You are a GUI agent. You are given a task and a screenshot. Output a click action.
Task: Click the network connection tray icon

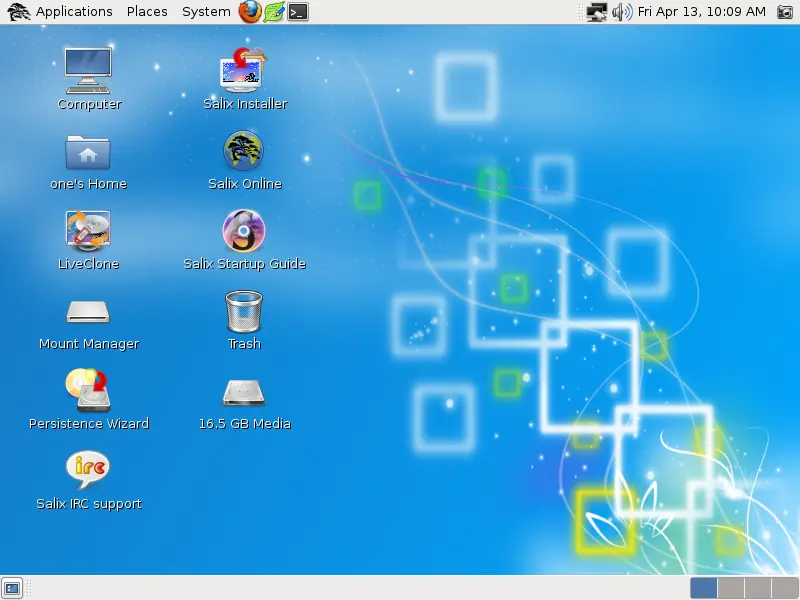(x=596, y=12)
